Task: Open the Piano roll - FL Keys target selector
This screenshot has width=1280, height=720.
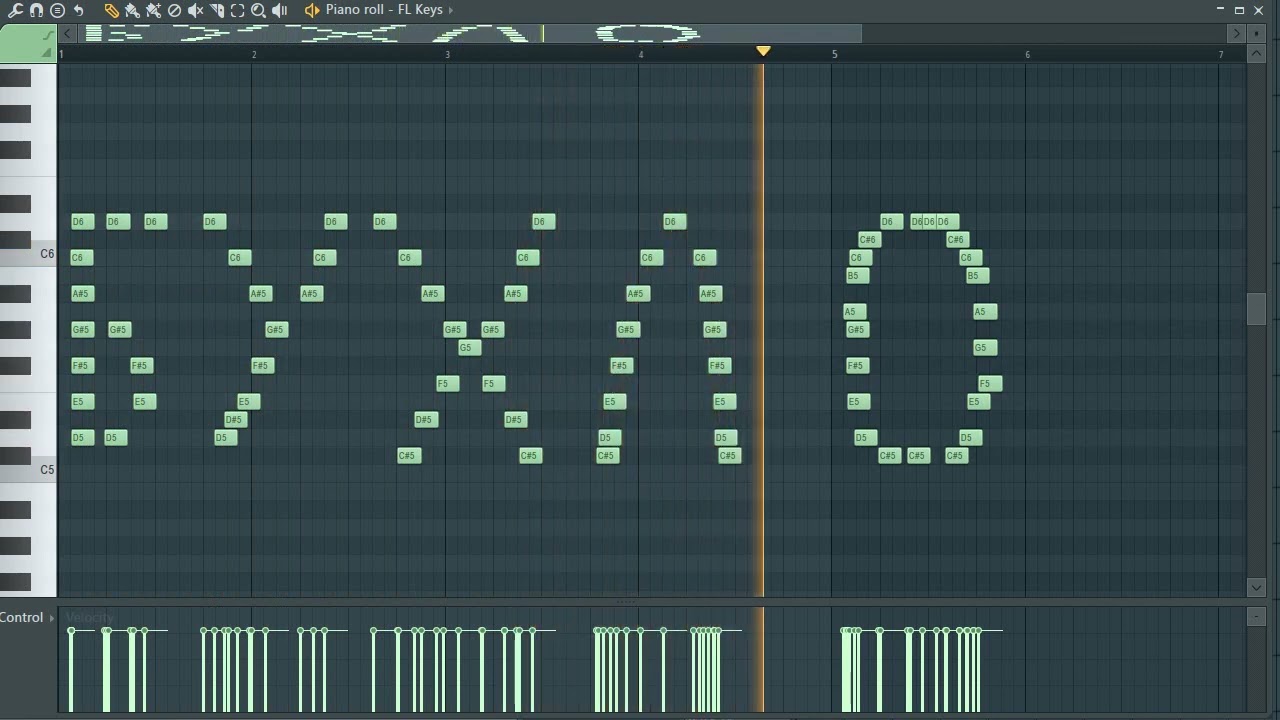Action: [x=384, y=10]
